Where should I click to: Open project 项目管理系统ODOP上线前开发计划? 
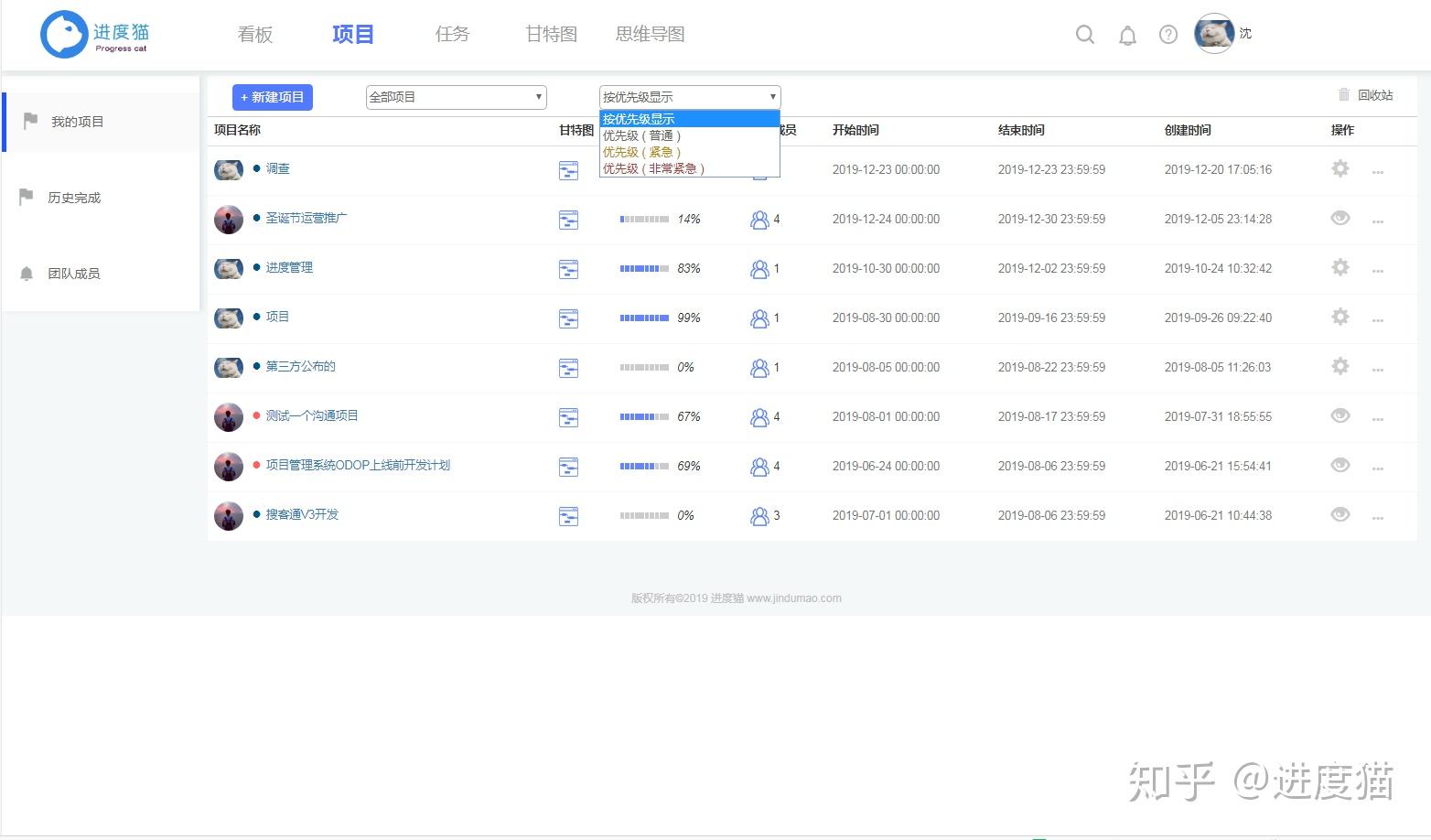point(358,465)
